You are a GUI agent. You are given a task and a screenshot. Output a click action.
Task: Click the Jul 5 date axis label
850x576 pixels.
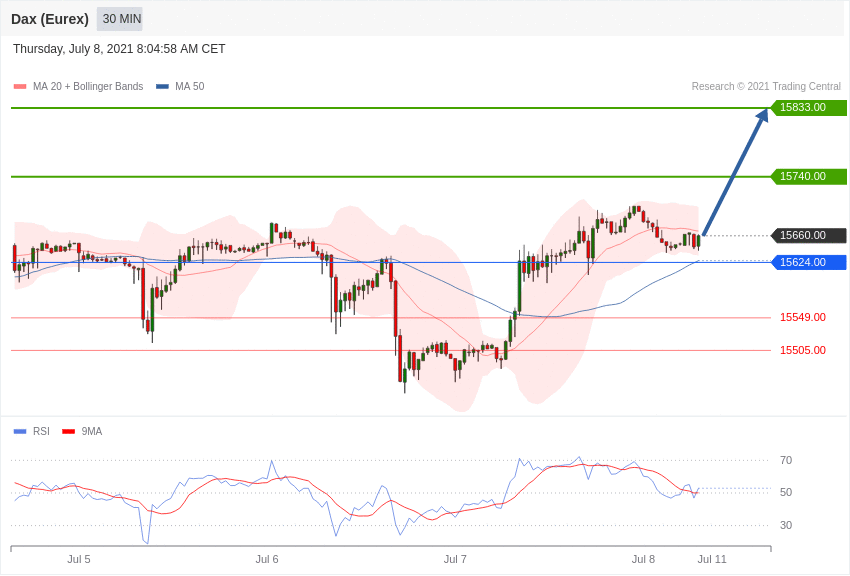[79, 559]
